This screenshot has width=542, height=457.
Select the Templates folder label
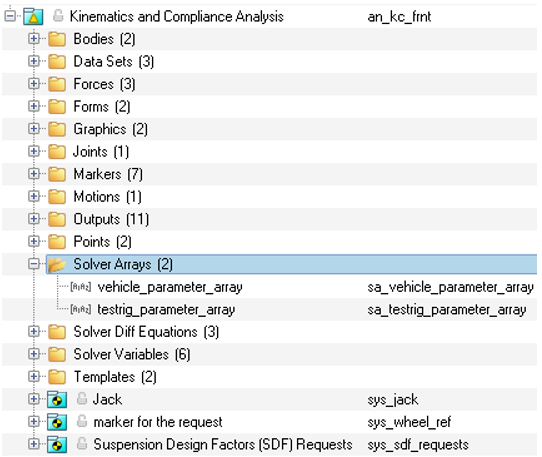click(115, 377)
